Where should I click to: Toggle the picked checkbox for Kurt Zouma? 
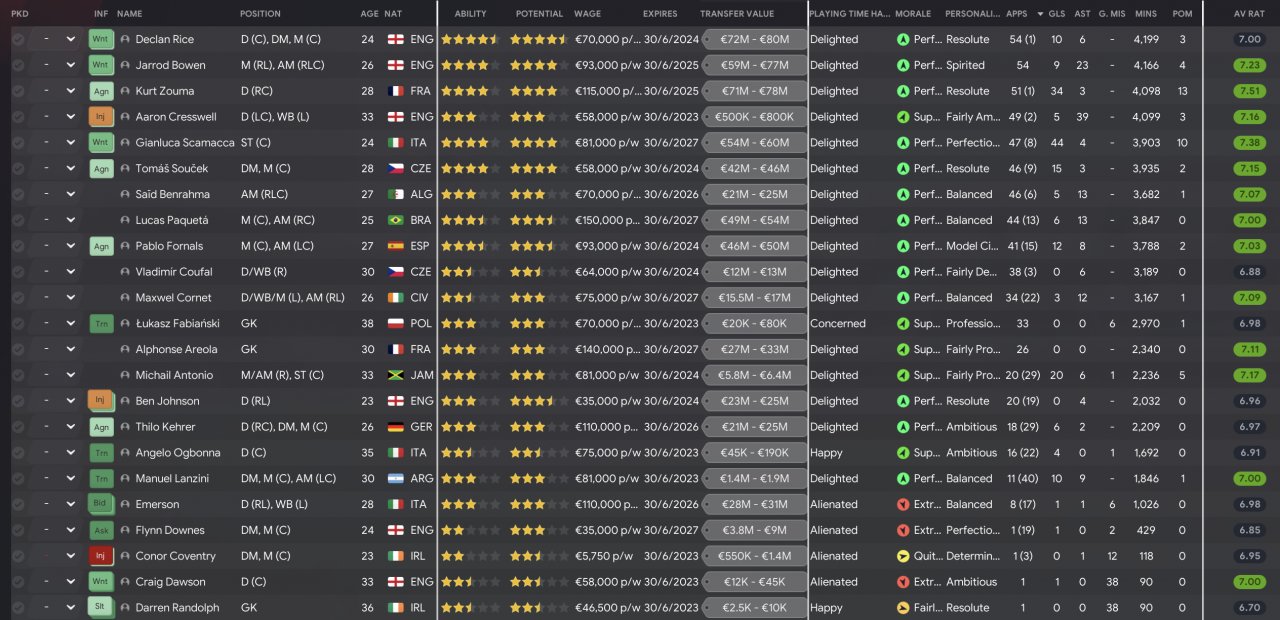(x=18, y=91)
